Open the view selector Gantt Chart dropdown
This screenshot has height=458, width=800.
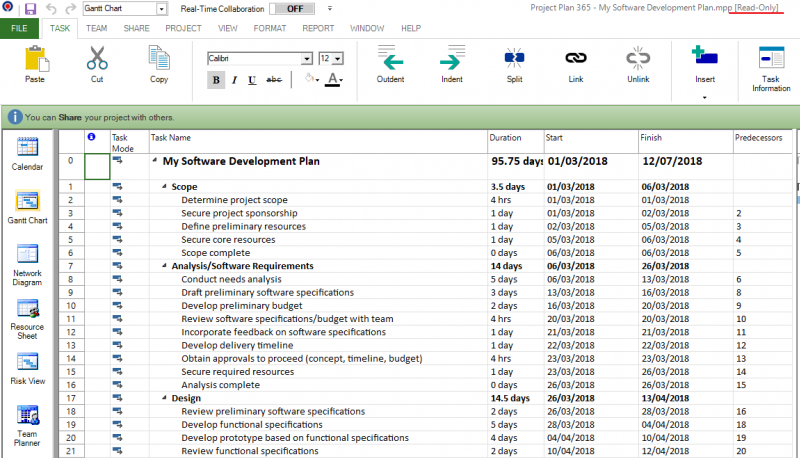tap(161, 9)
